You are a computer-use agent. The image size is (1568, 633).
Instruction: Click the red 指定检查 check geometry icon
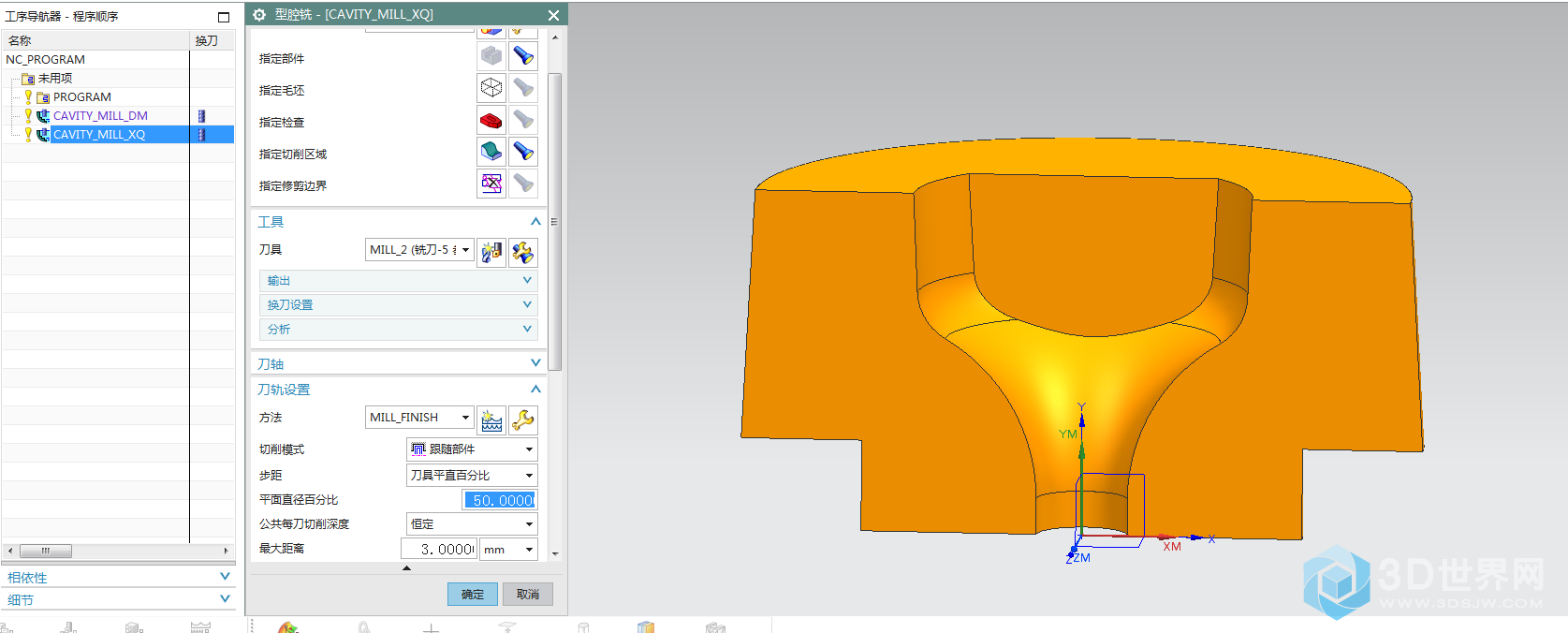click(491, 121)
